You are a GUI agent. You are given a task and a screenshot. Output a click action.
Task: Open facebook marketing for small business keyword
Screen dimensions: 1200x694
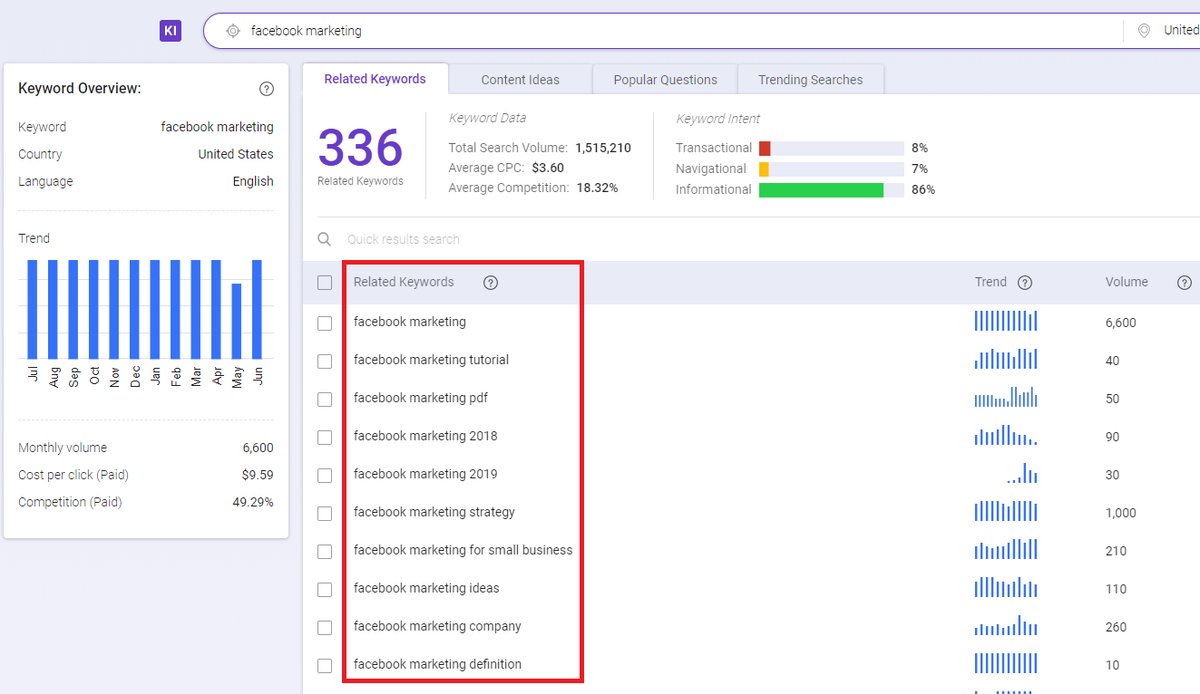click(x=463, y=550)
